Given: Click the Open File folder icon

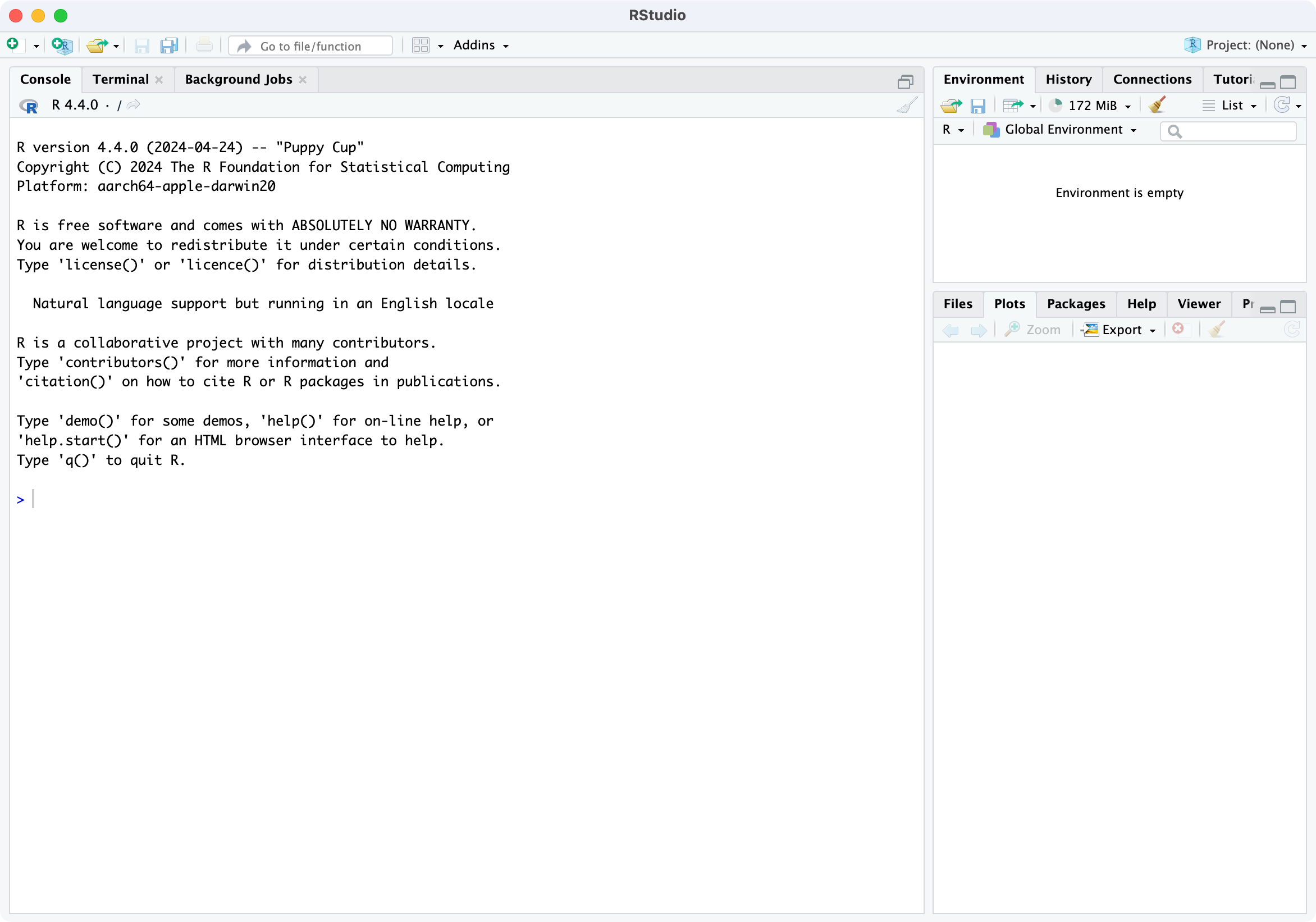Looking at the screenshot, I should tap(98, 45).
